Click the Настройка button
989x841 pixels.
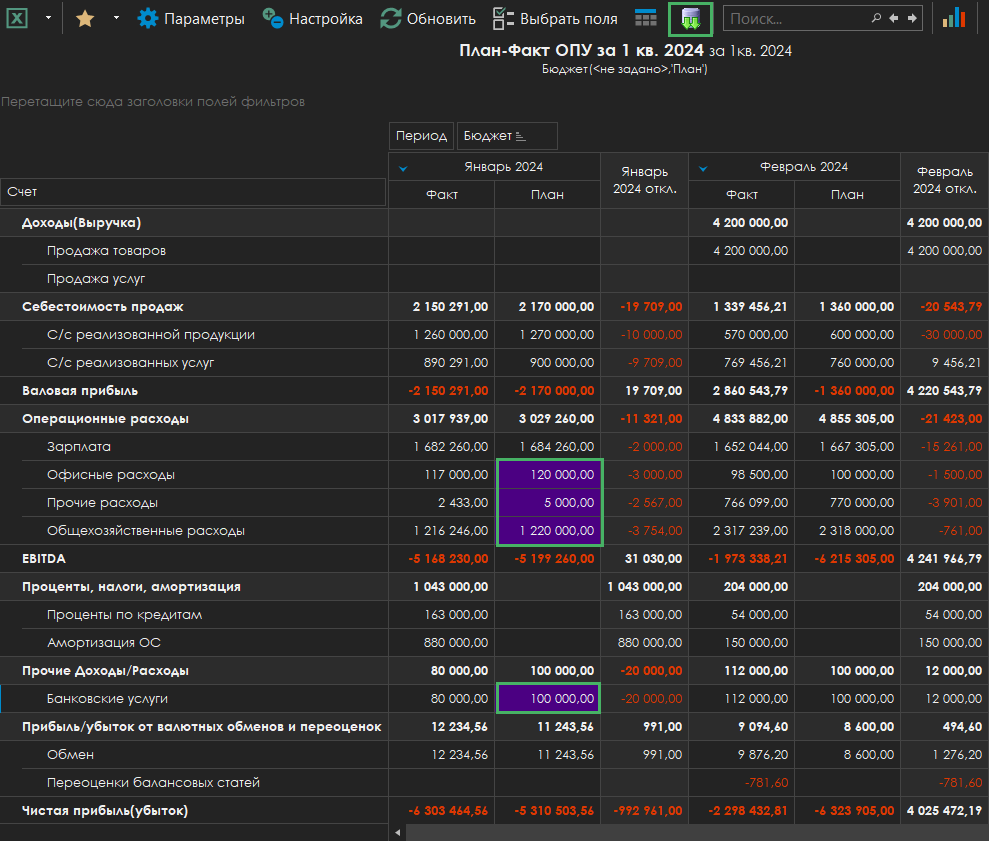(x=313, y=18)
